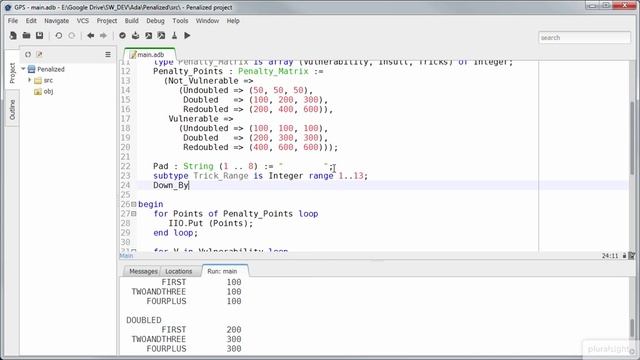Go forward to next location arrow
This screenshot has height=360, width=640.
[x=104, y=36]
